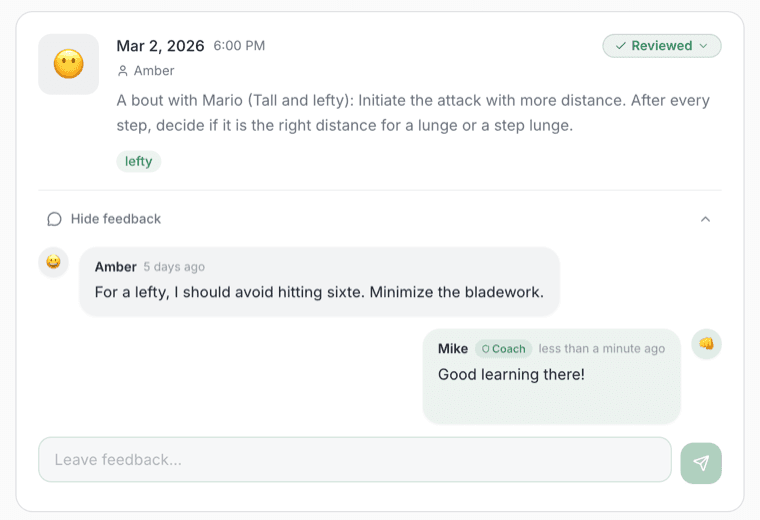Send feedback with paper plane button
Image resolution: width=760 pixels, height=520 pixels.
(701, 463)
